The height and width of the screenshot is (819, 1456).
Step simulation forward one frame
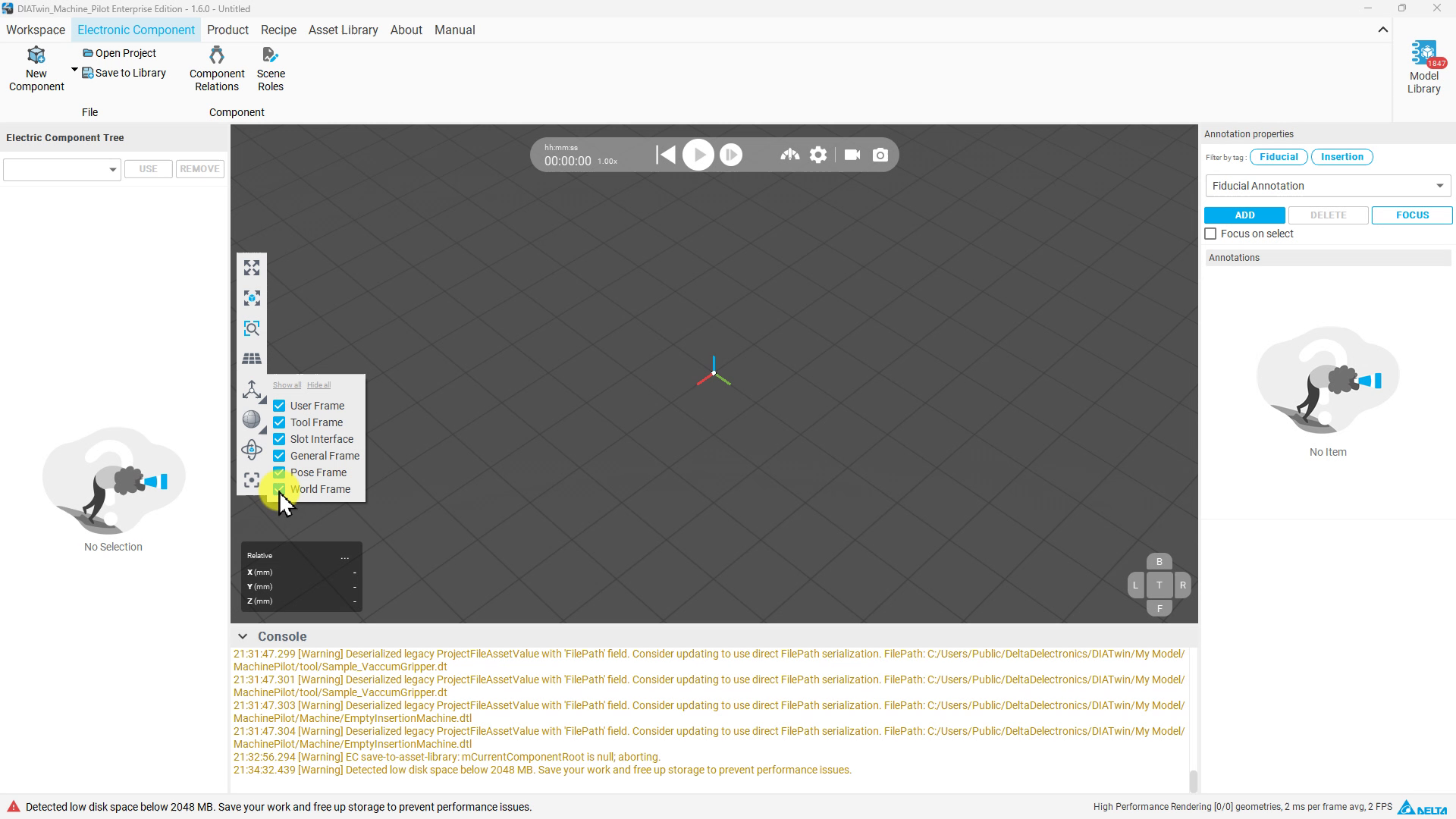[x=730, y=155]
